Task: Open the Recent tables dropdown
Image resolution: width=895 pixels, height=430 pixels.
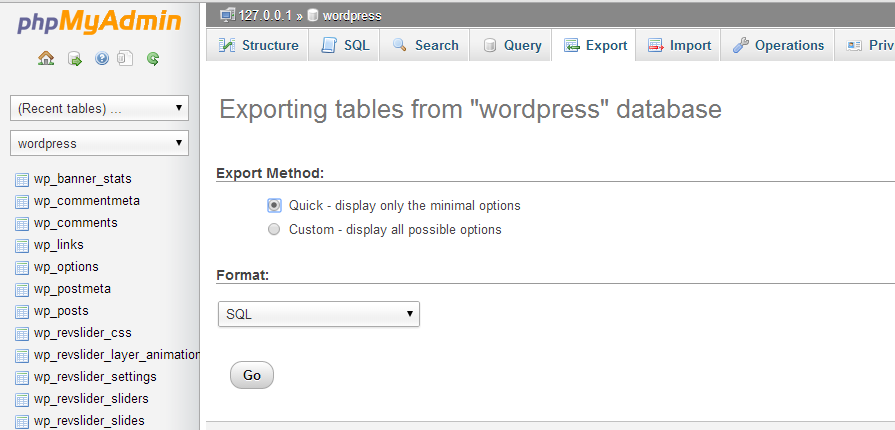Action: click(99, 108)
